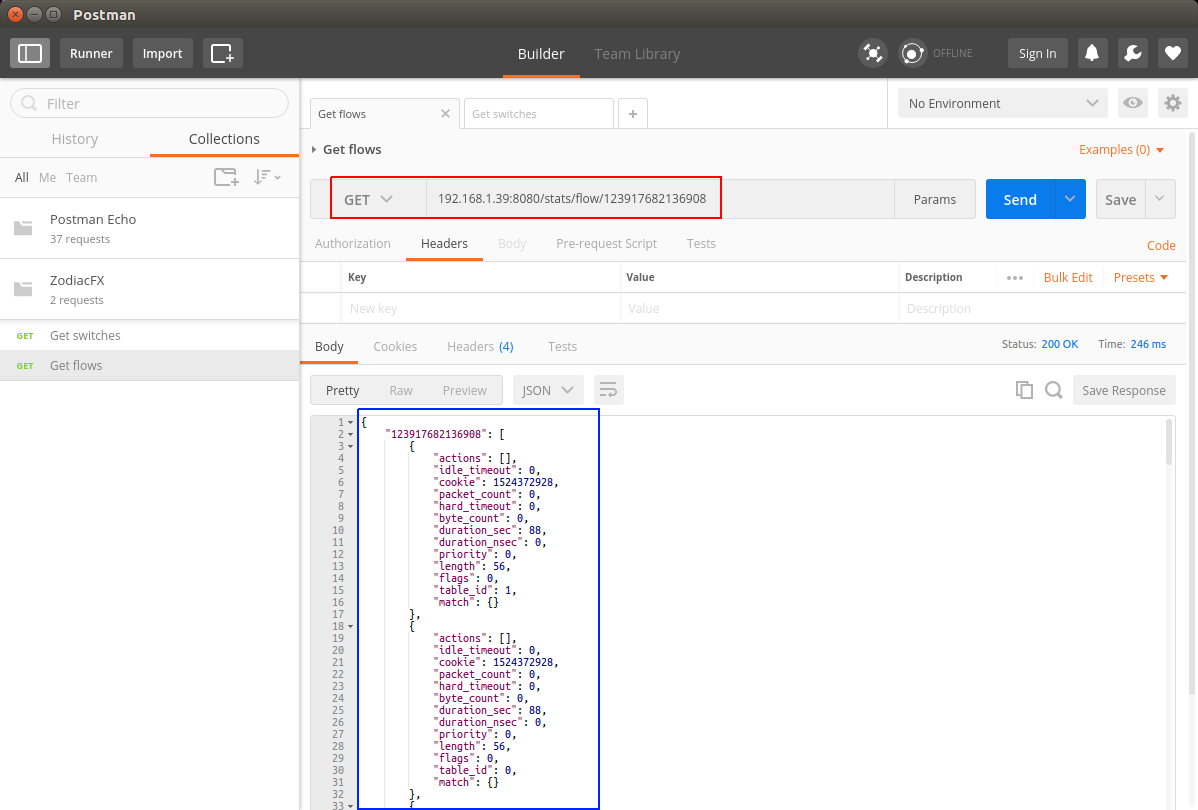Open notifications bell icon
The height and width of the screenshot is (810, 1198).
(1092, 53)
